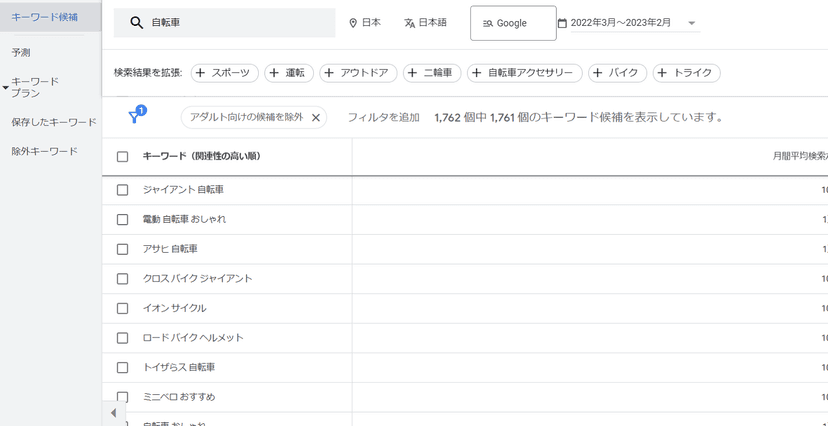
Task: Open the date range dropdown arrow
Action: click(x=692, y=23)
